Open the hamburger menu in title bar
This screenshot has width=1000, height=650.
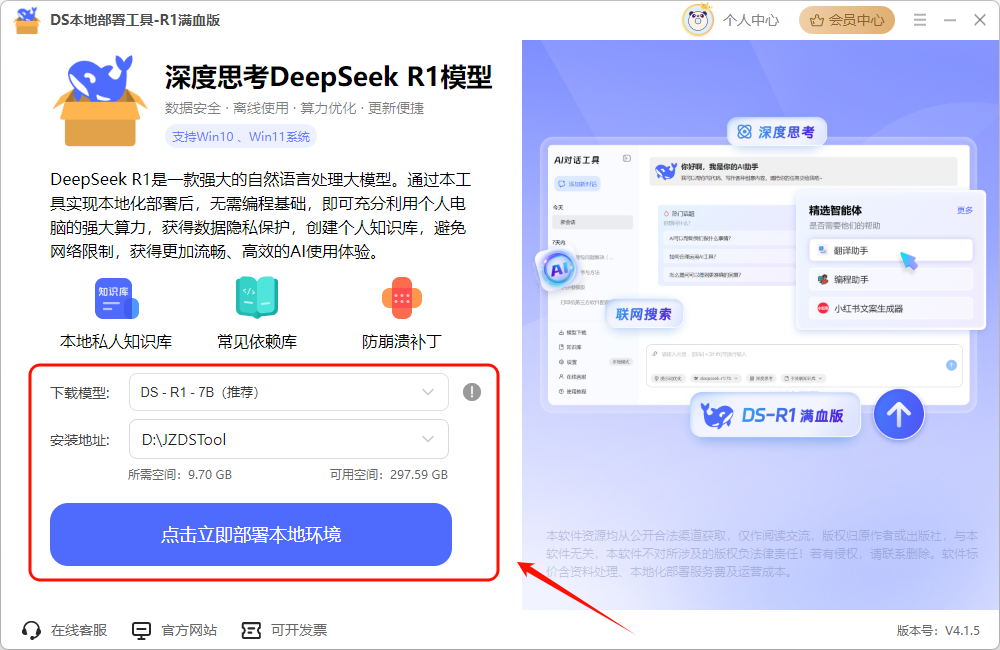pyautogui.click(x=920, y=19)
